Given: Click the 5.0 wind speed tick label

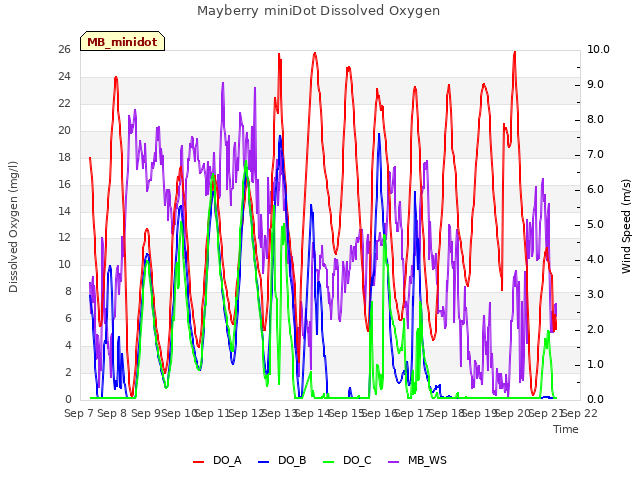Looking at the screenshot, I should click(596, 224).
